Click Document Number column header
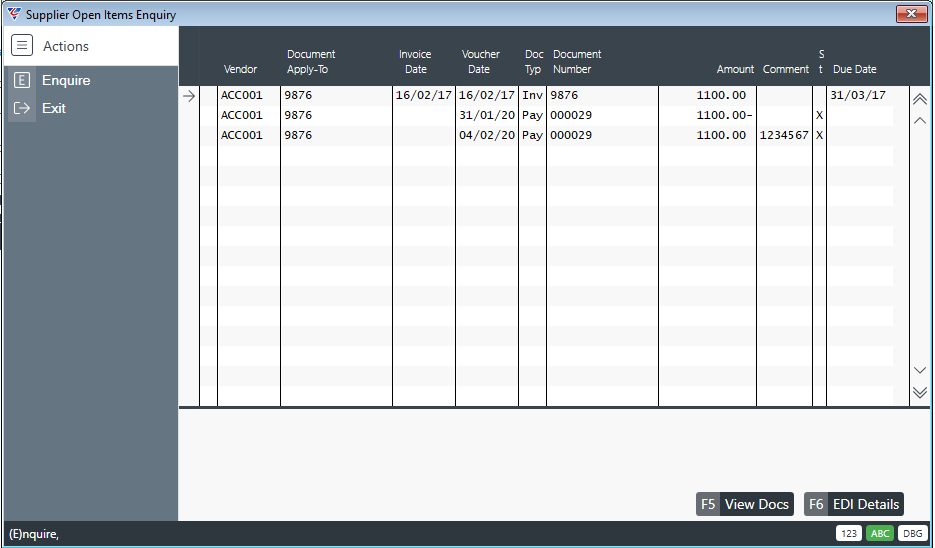The image size is (935, 548). click(x=577, y=61)
